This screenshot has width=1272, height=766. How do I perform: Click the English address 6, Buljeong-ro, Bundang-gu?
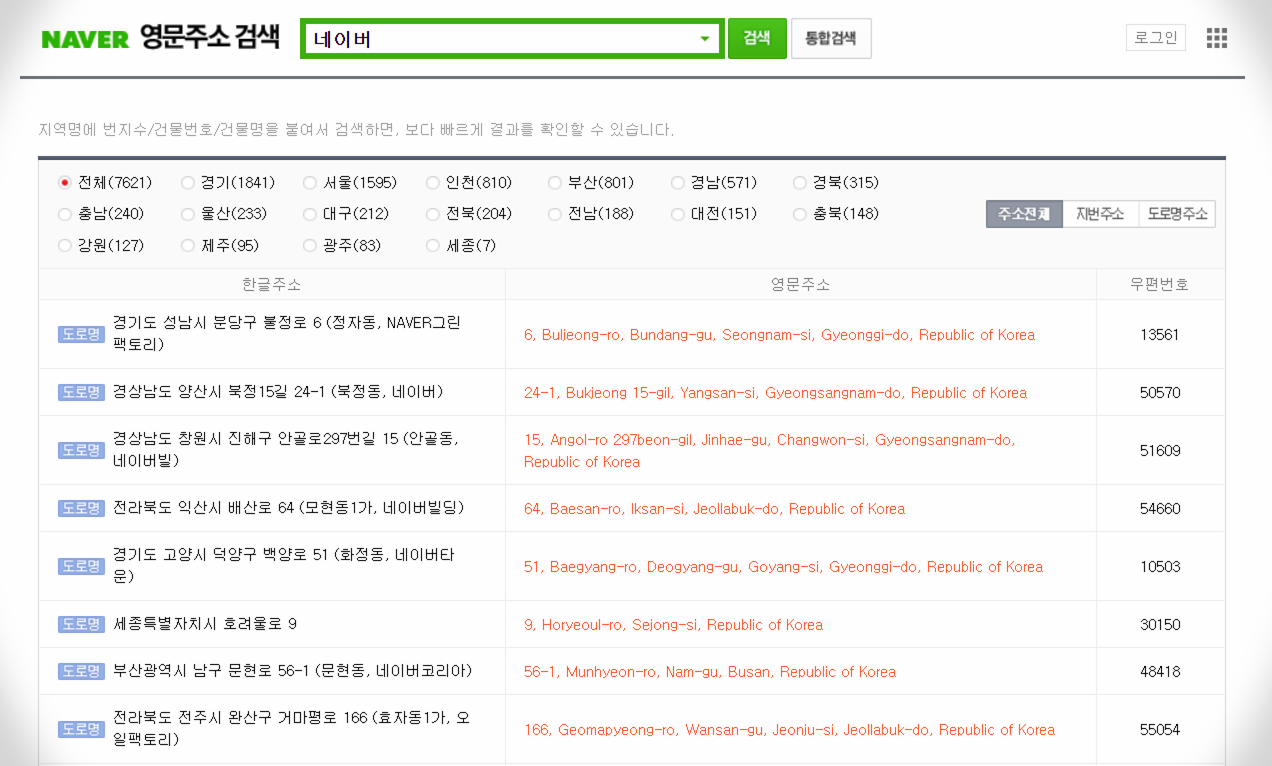pos(779,335)
